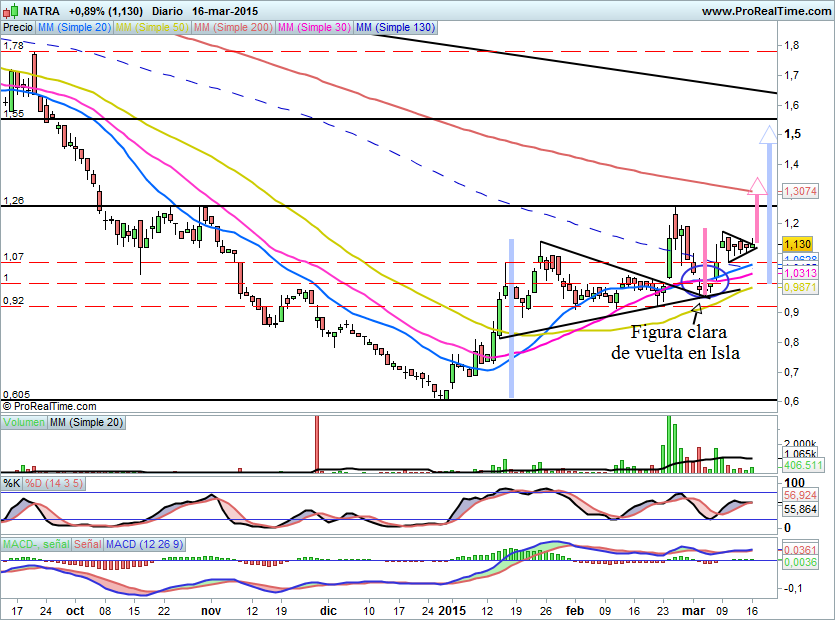Viewport: 835px width, 620px height.
Task: Select the MM (Simple 200) red legend
Action: (233, 27)
